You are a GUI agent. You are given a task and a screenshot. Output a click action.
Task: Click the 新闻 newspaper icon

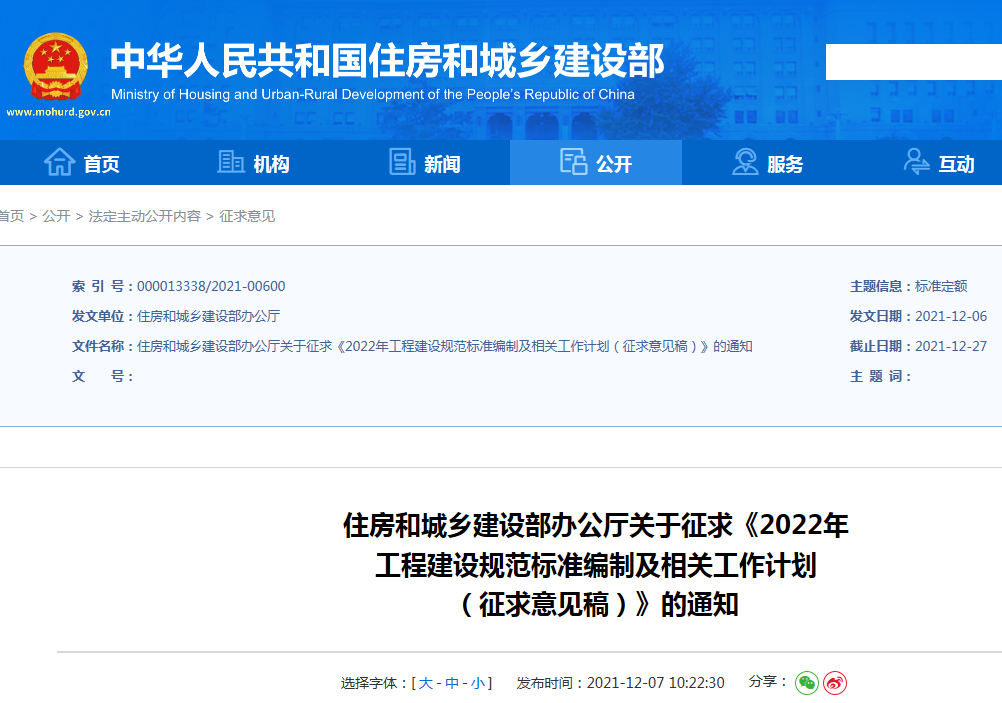click(403, 162)
